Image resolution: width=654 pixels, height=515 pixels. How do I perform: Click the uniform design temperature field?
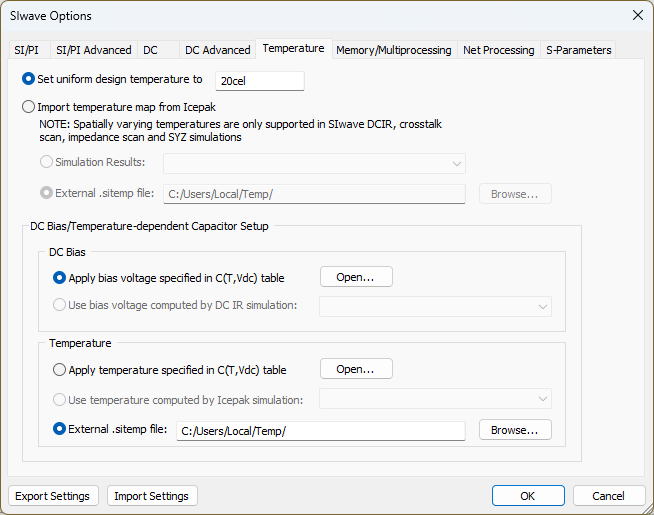coord(259,80)
